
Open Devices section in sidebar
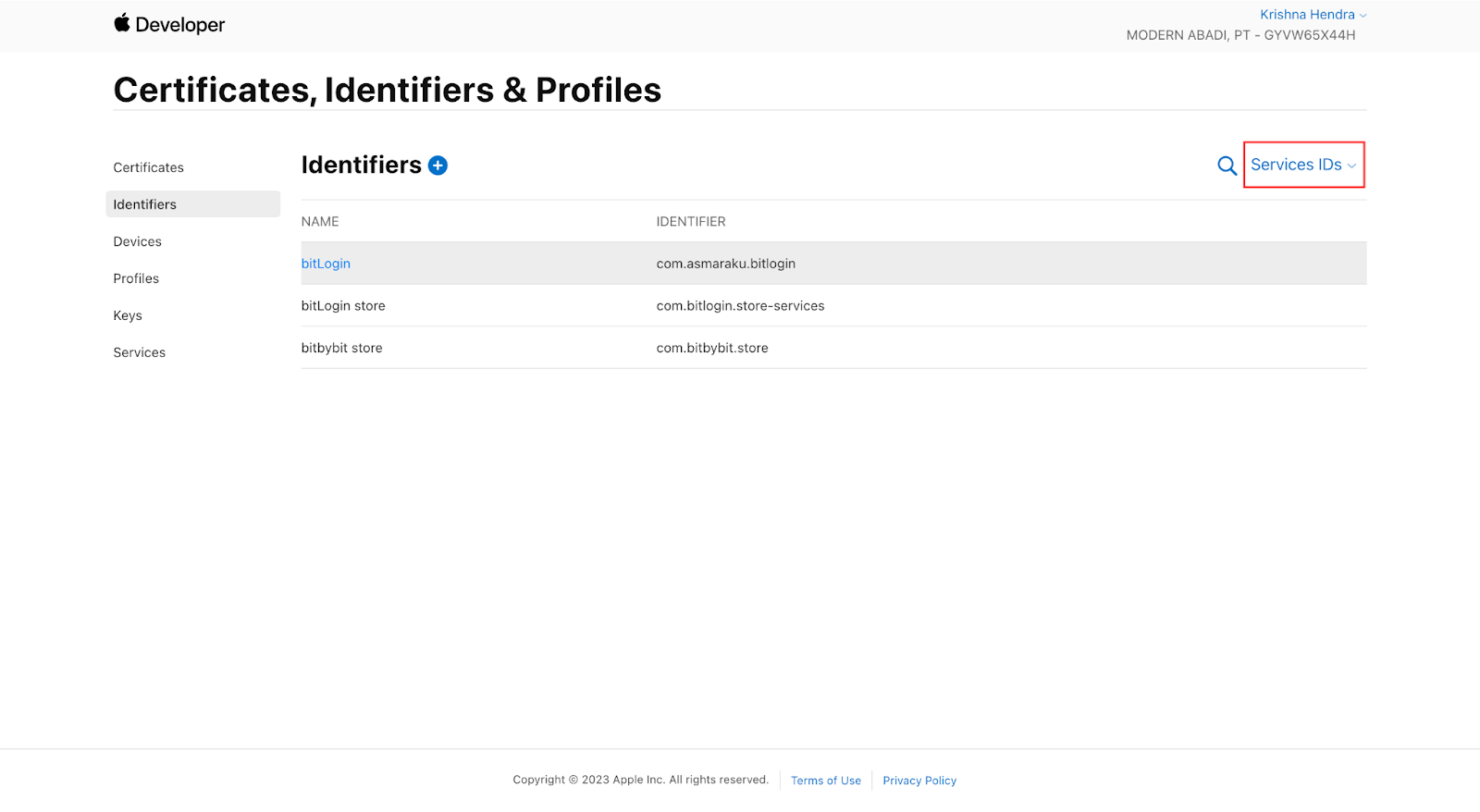coord(138,241)
